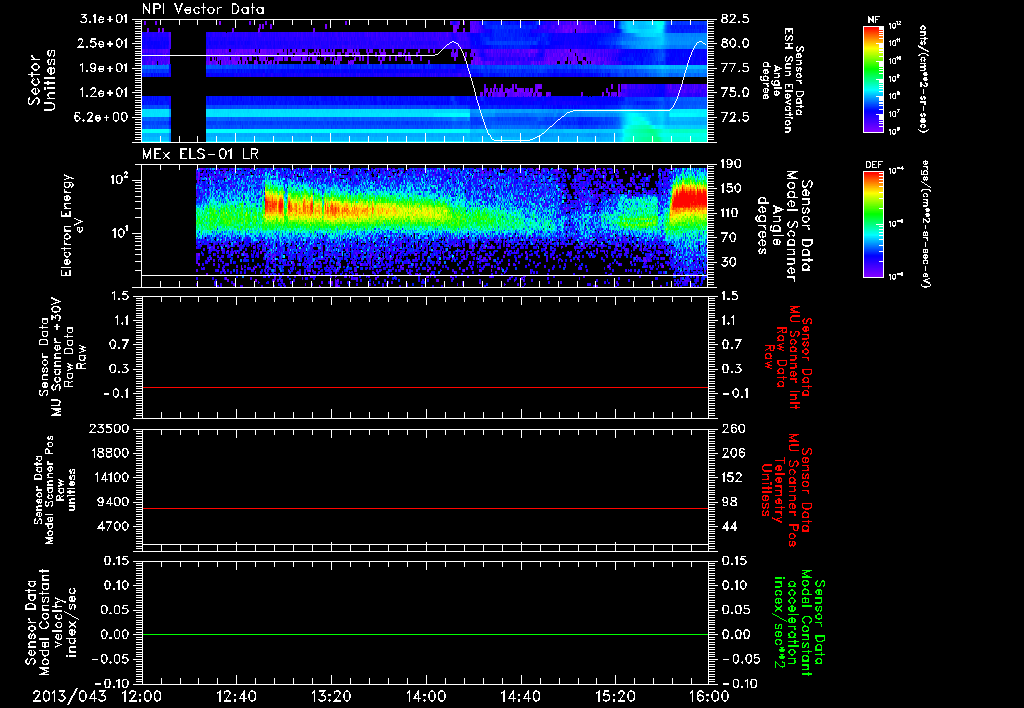Click the red line in the MU Scanner +30V plot
Image resolution: width=1024 pixels, height=708 pixels.
(425, 387)
